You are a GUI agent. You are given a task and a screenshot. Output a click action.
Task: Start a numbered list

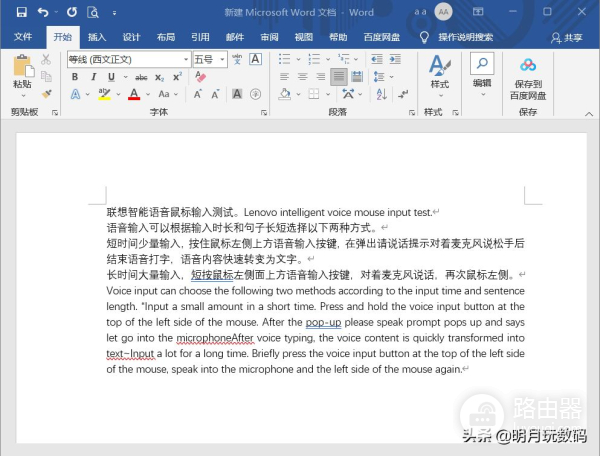coord(314,59)
